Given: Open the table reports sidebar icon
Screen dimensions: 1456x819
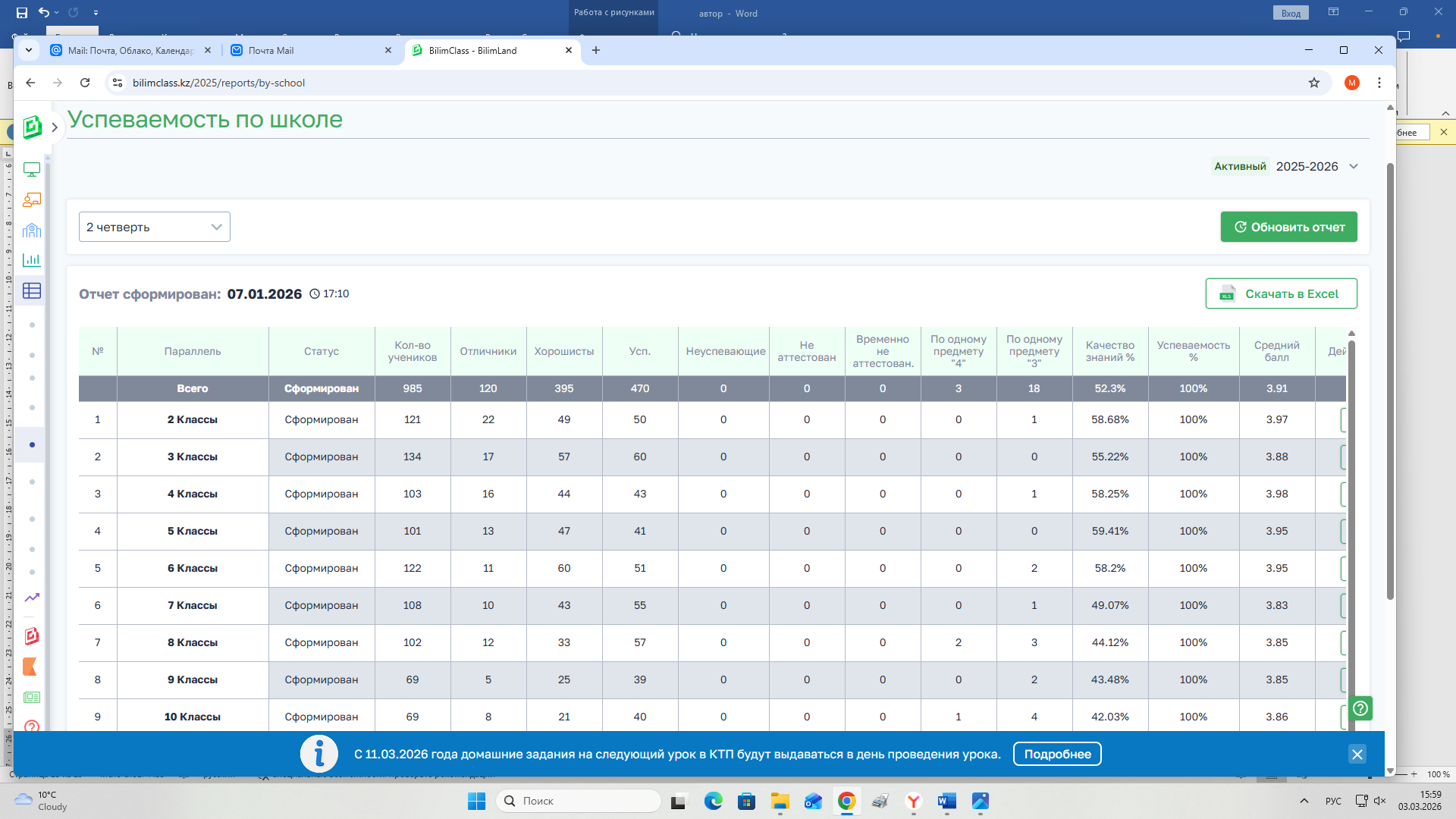Looking at the screenshot, I should tap(32, 290).
